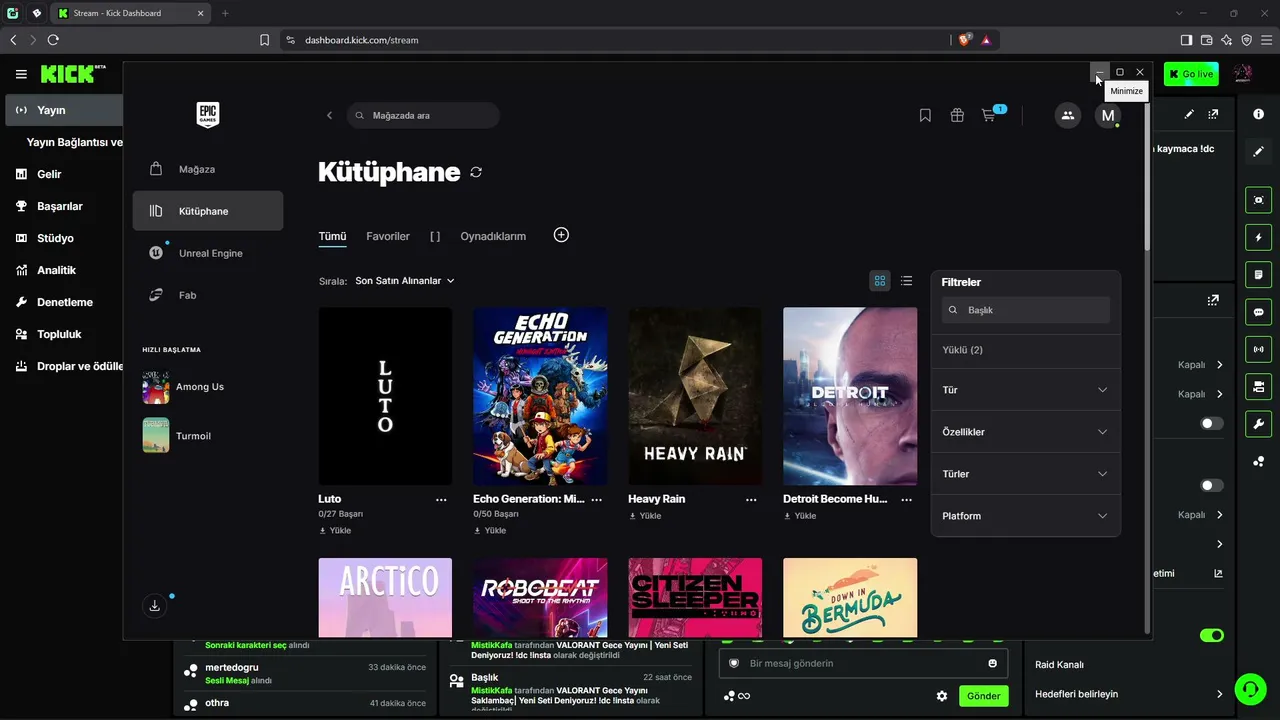Focus the Mağazada ara search field
Viewport: 1280px width, 720px height.
tap(423, 115)
